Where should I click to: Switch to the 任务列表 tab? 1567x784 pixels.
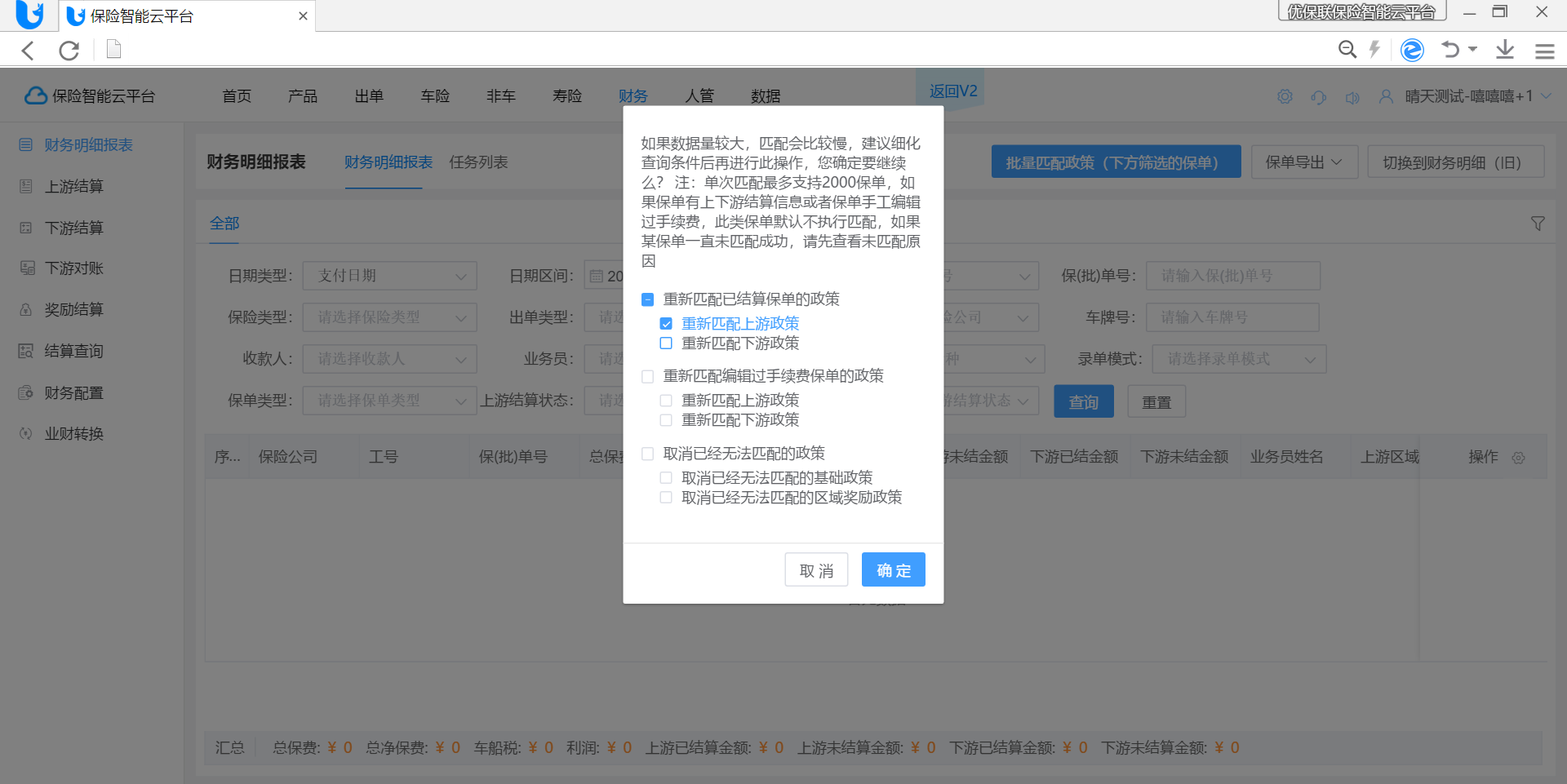click(478, 162)
